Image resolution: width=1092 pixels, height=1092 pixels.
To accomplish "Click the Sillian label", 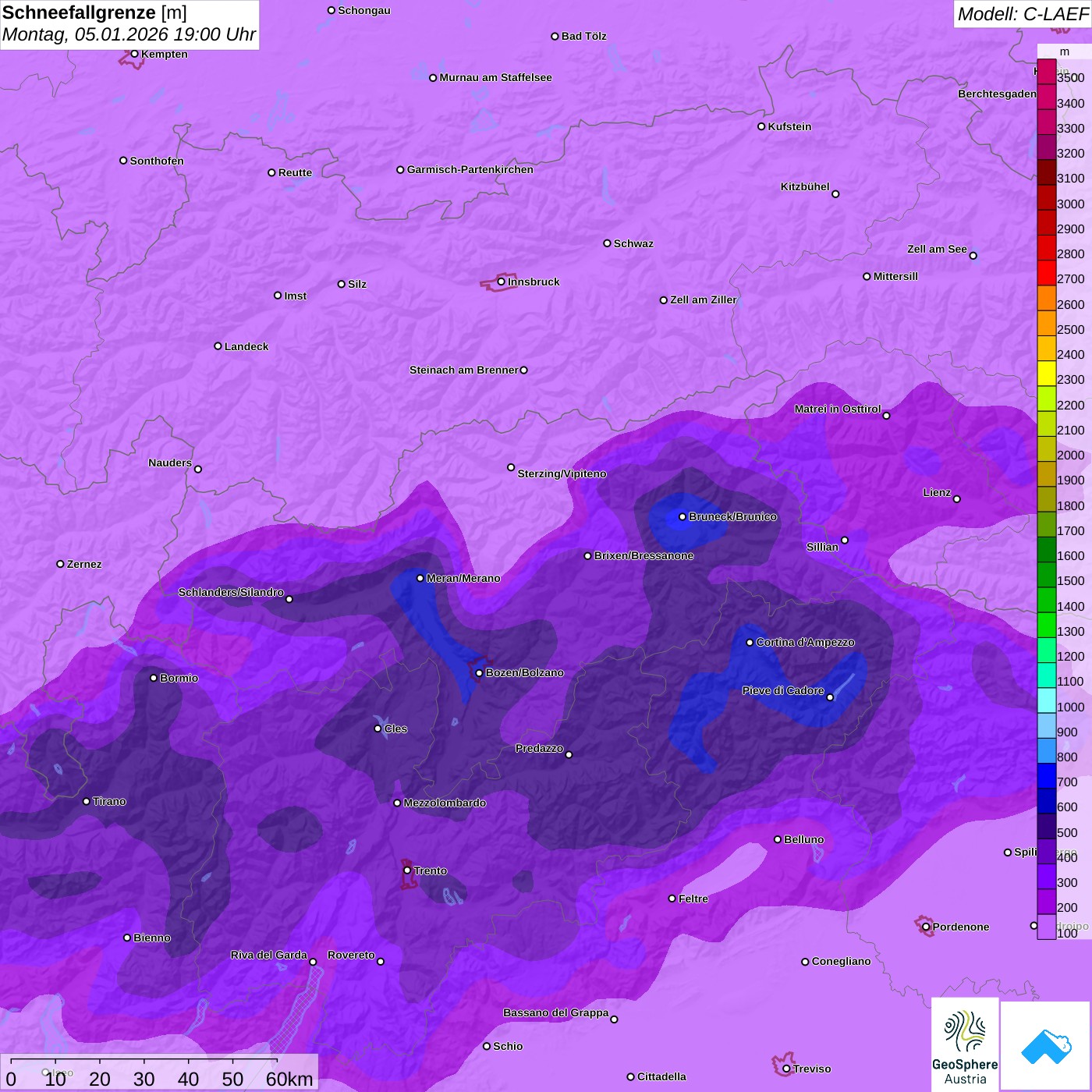I will click(x=822, y=547).
